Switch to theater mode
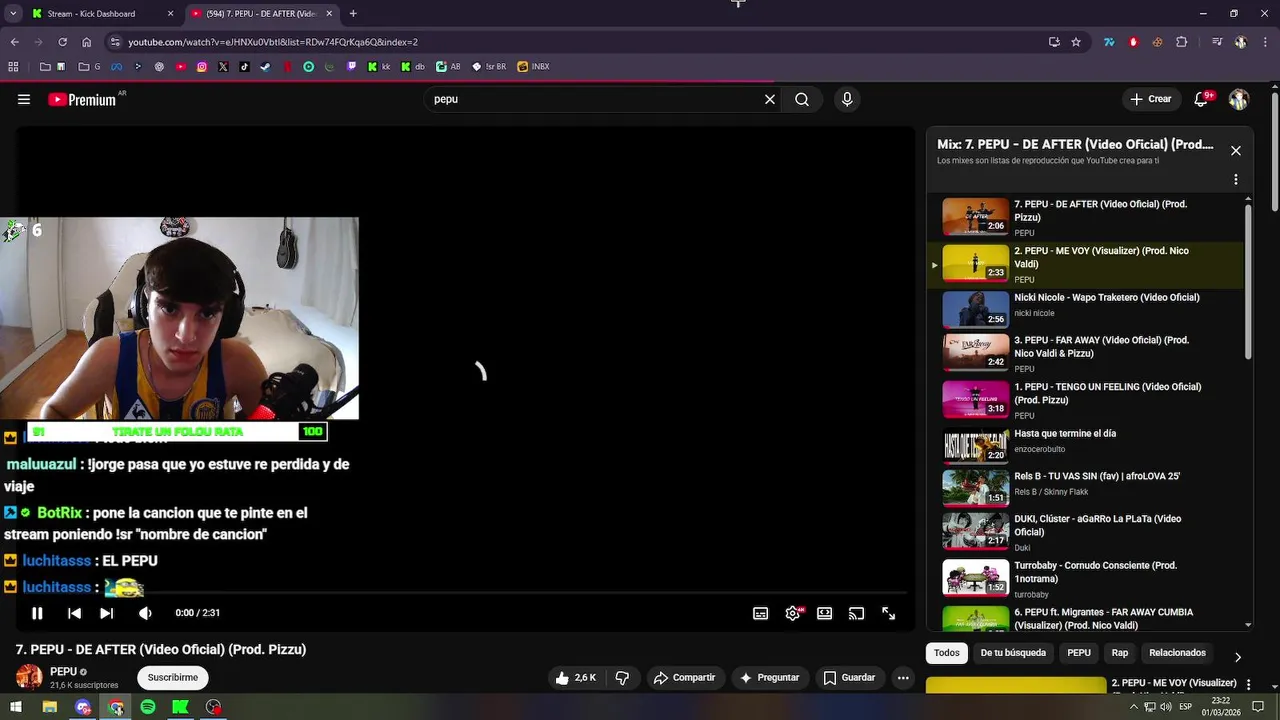 824,613
